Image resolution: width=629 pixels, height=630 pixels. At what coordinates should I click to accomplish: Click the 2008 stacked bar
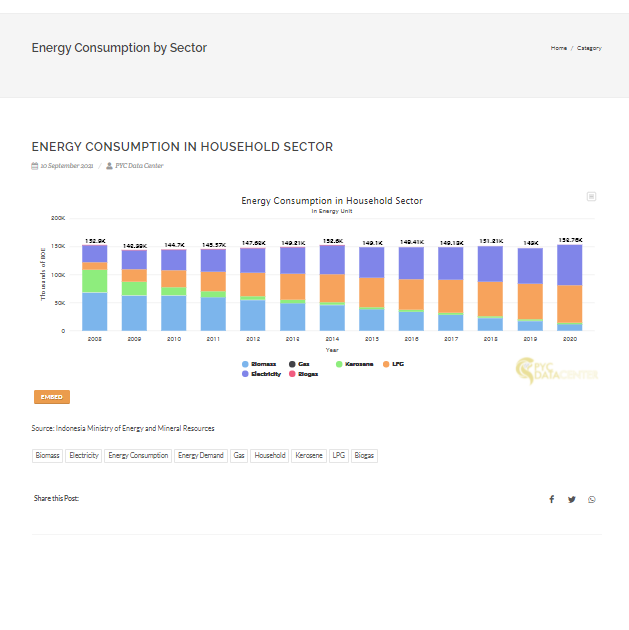pos(94,288)
